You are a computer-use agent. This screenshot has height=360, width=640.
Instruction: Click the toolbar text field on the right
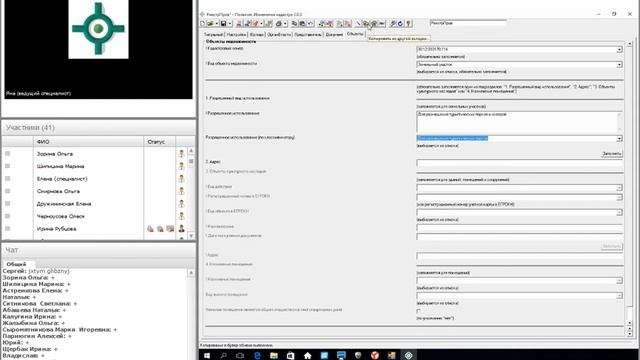(x=468, y=23)
